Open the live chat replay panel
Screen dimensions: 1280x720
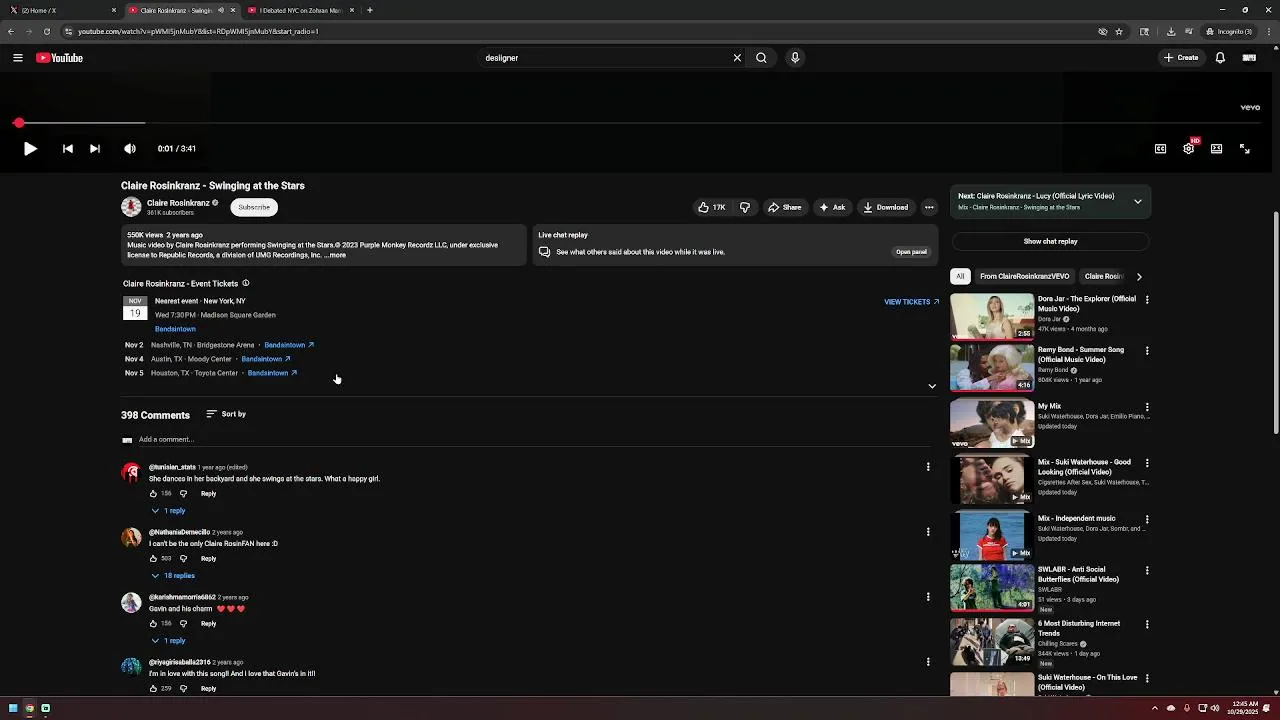point(911,252)
